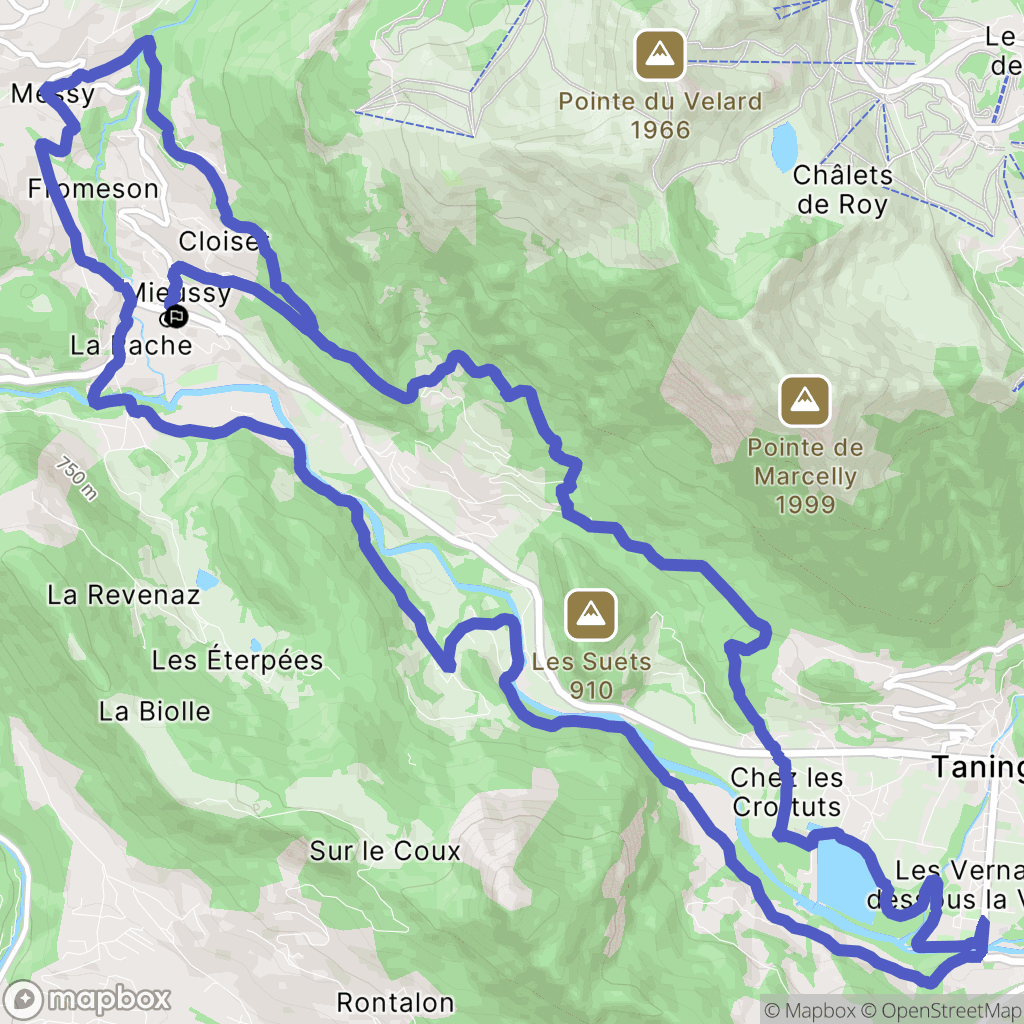Click the La Biolle place label

(155, 711)
